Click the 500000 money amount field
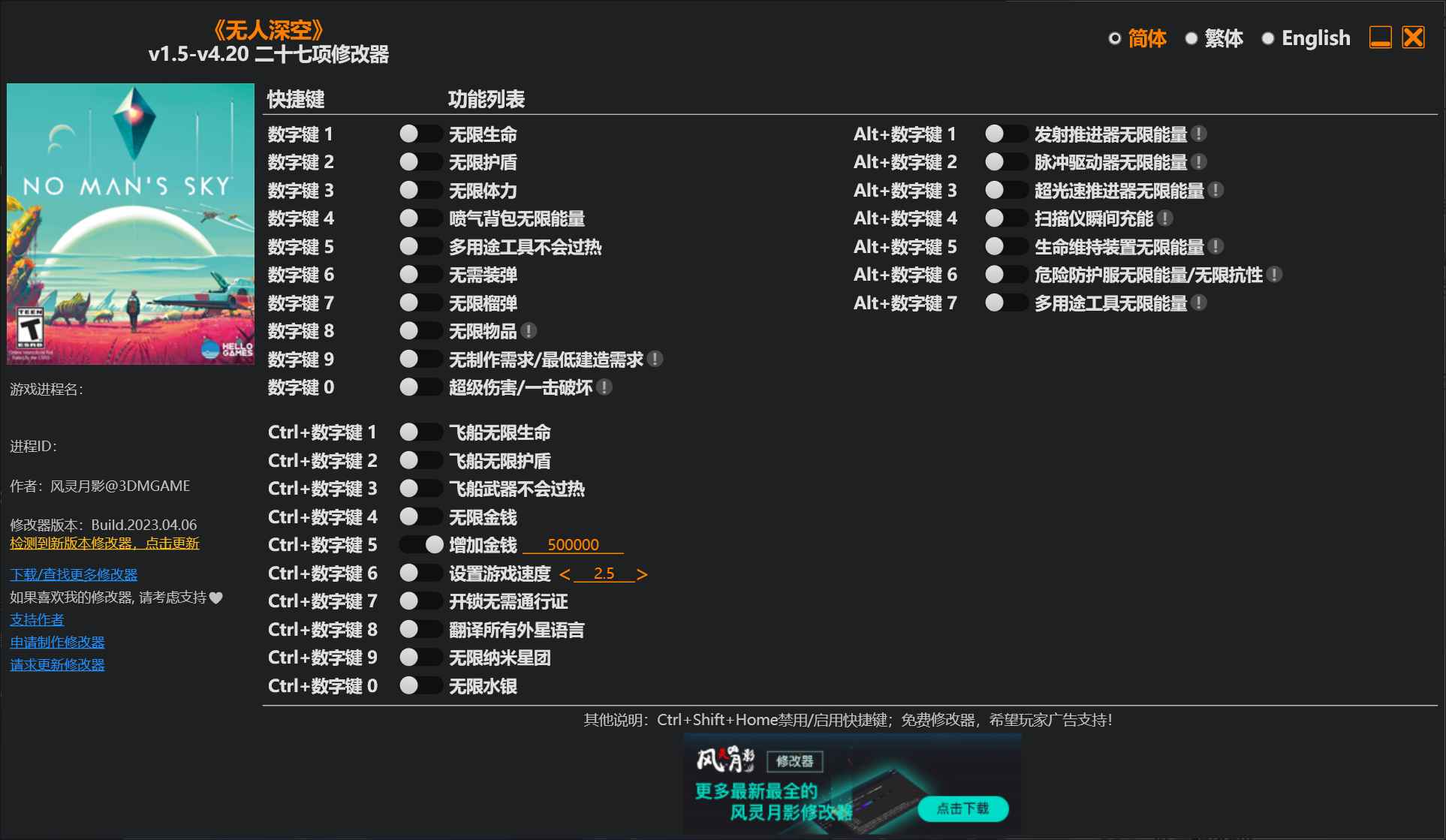Image resolution: width=1446 pixels, height=840 pixels. pos(574,544)
